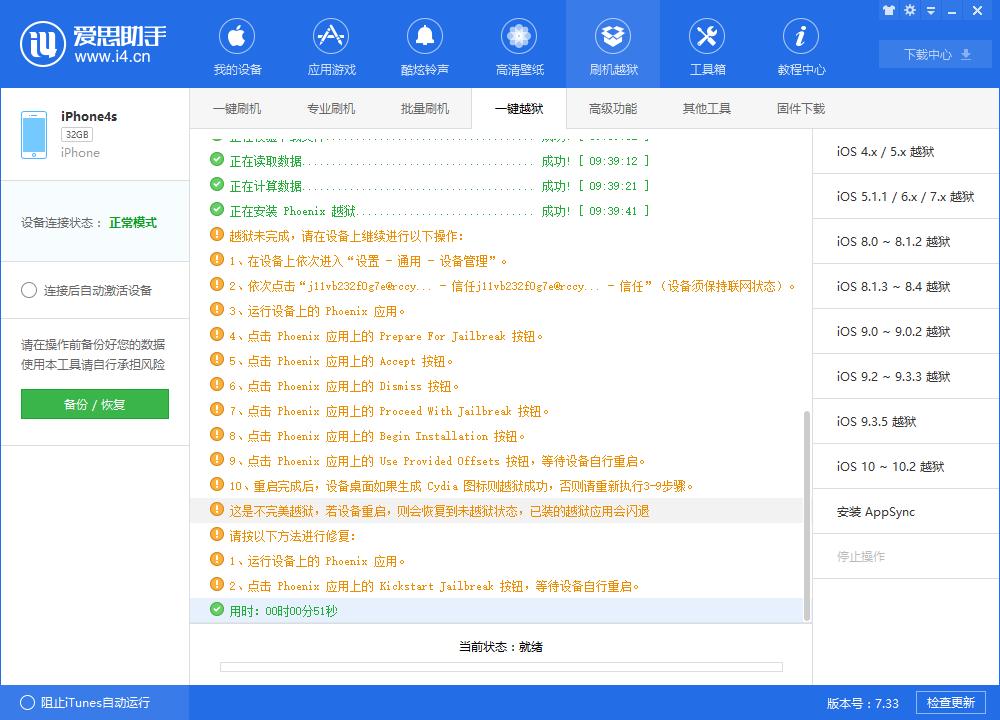Expand the iOS 9.0 ~ 9.0.2 越狱 entry
This screenshot has width=1000, height=720.
pos(905,331)
